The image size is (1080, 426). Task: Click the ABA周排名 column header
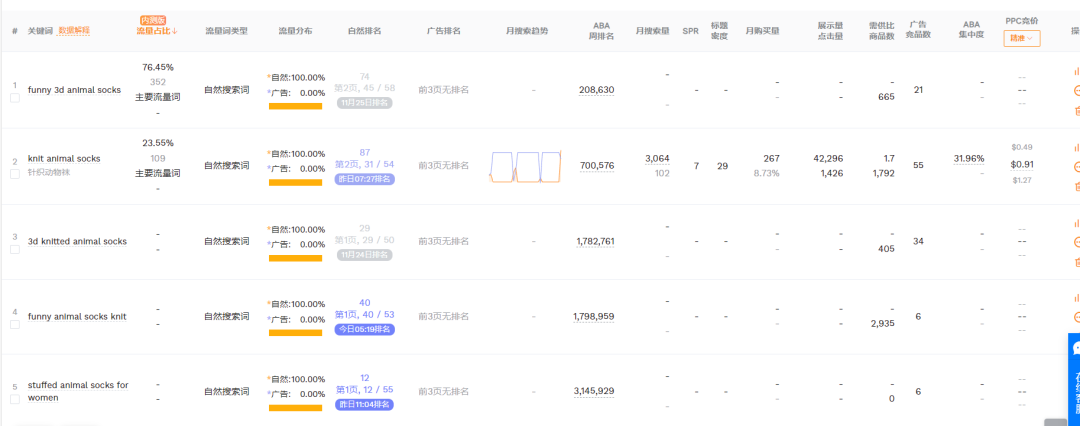click(x=600, y=31)
